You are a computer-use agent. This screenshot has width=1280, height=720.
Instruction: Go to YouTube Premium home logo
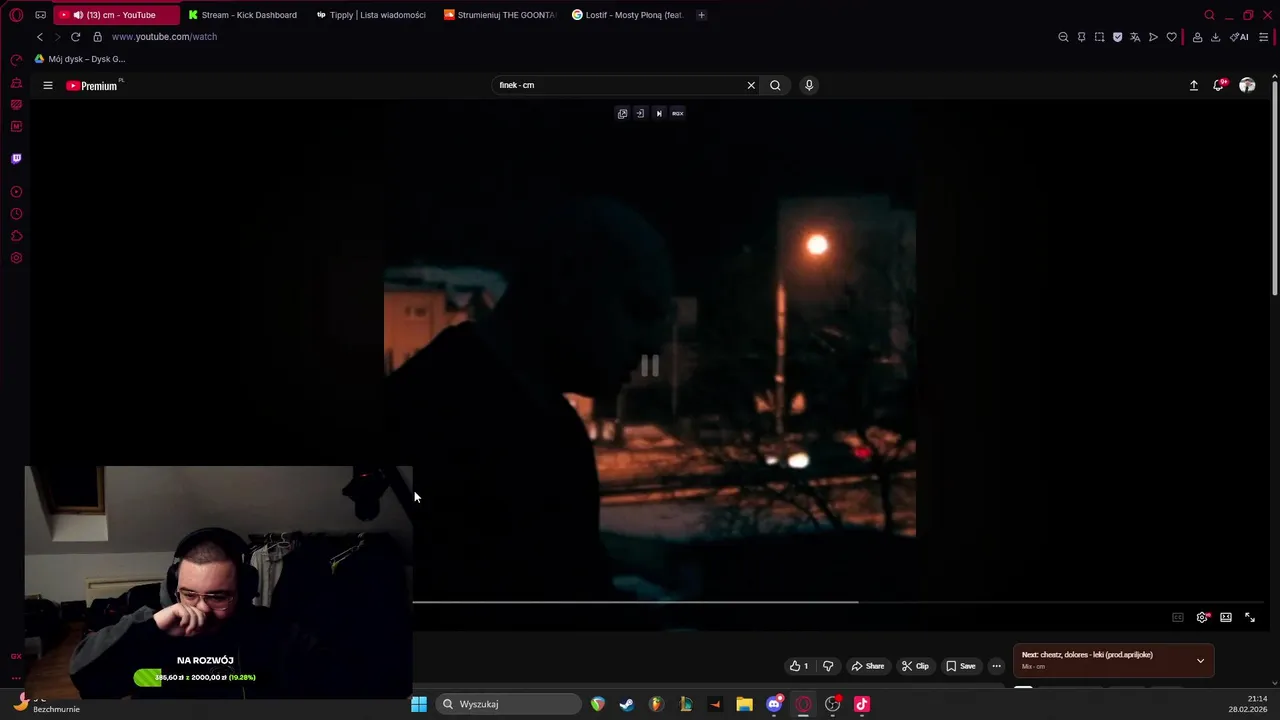92,85
